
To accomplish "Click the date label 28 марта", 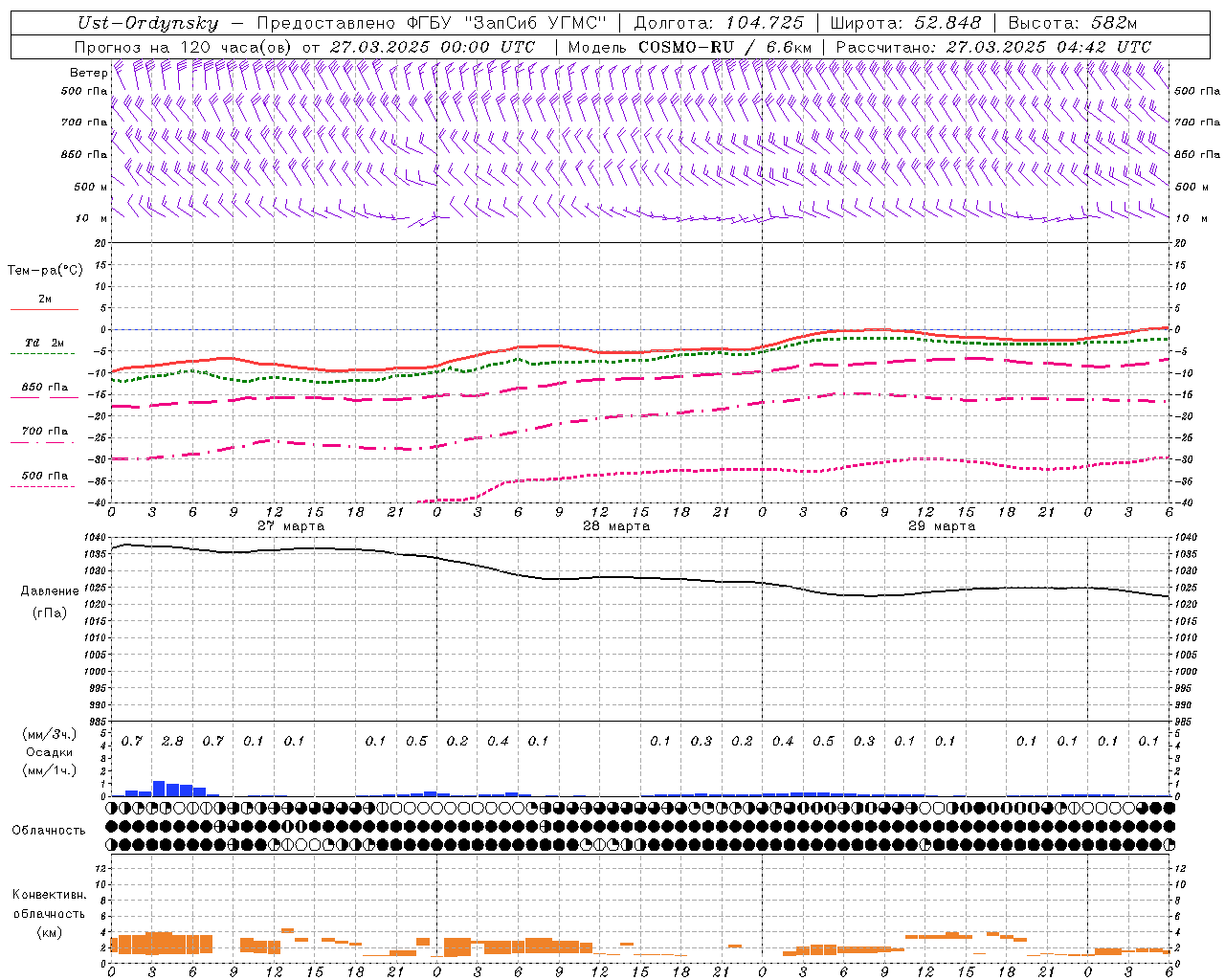I will pos(616,525).
